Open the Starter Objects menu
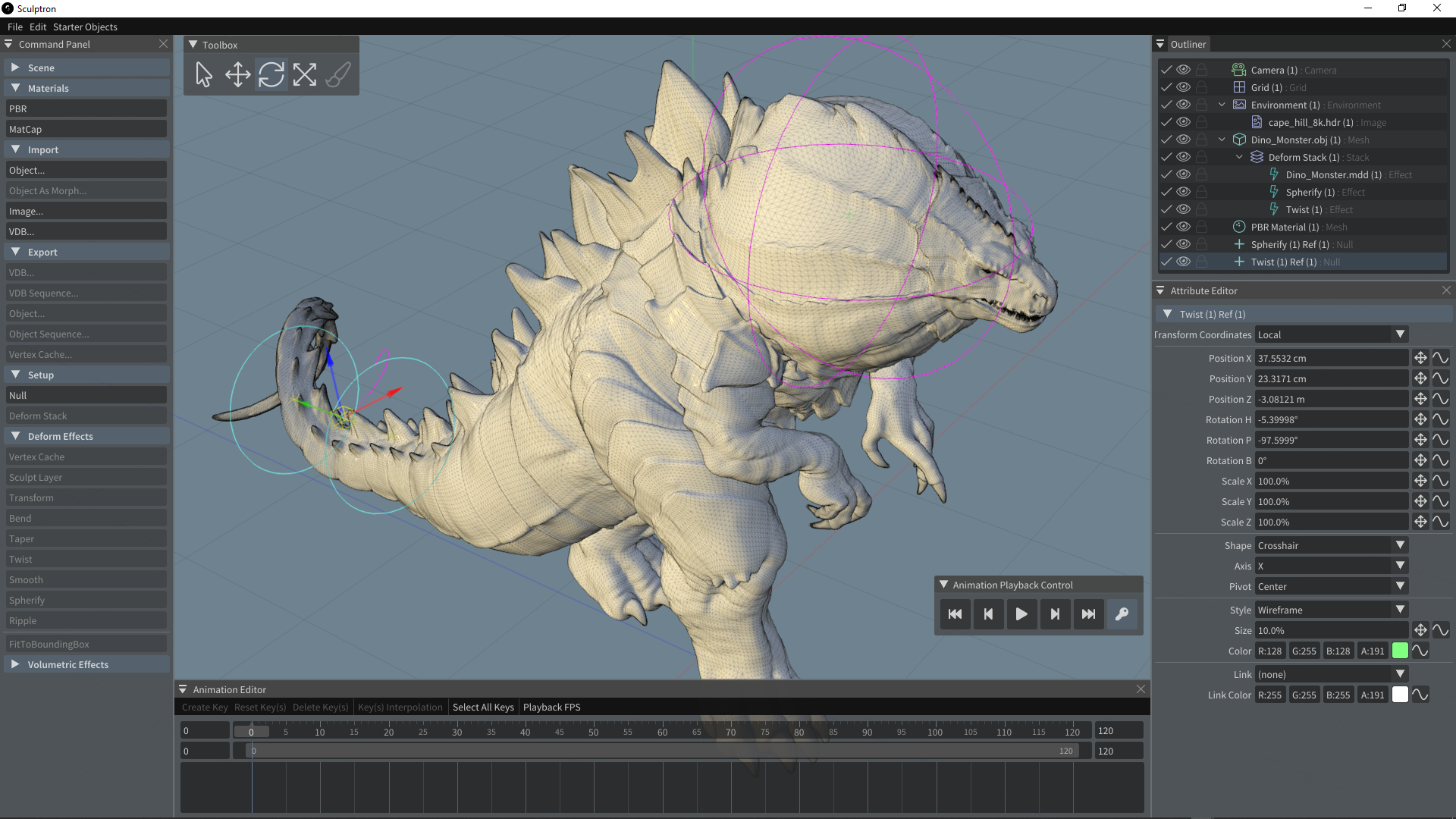Image resolution: width=1456 pixels, height=819 pixels. point(85,27)
